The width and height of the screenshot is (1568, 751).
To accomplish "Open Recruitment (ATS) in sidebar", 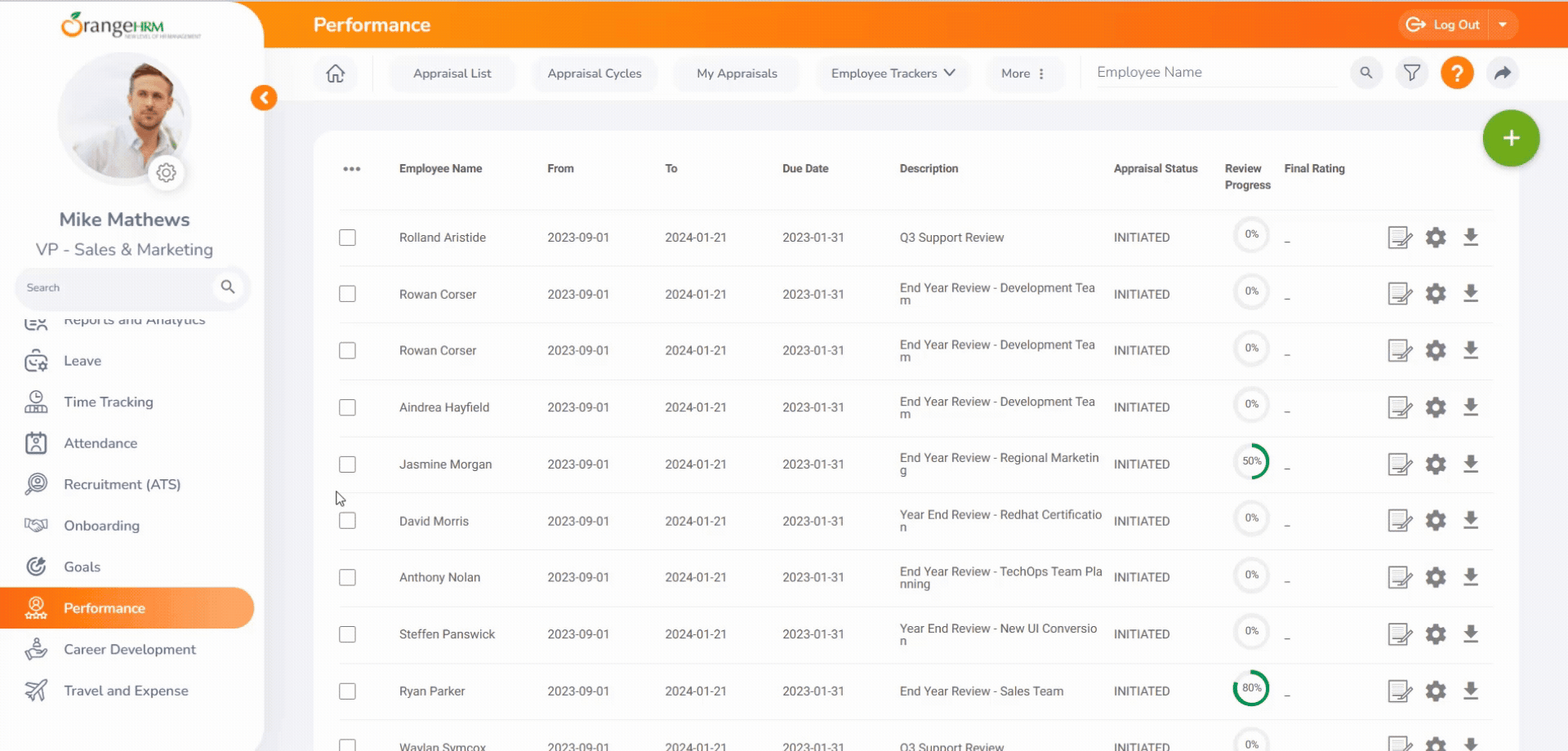I will click(122, 485).
